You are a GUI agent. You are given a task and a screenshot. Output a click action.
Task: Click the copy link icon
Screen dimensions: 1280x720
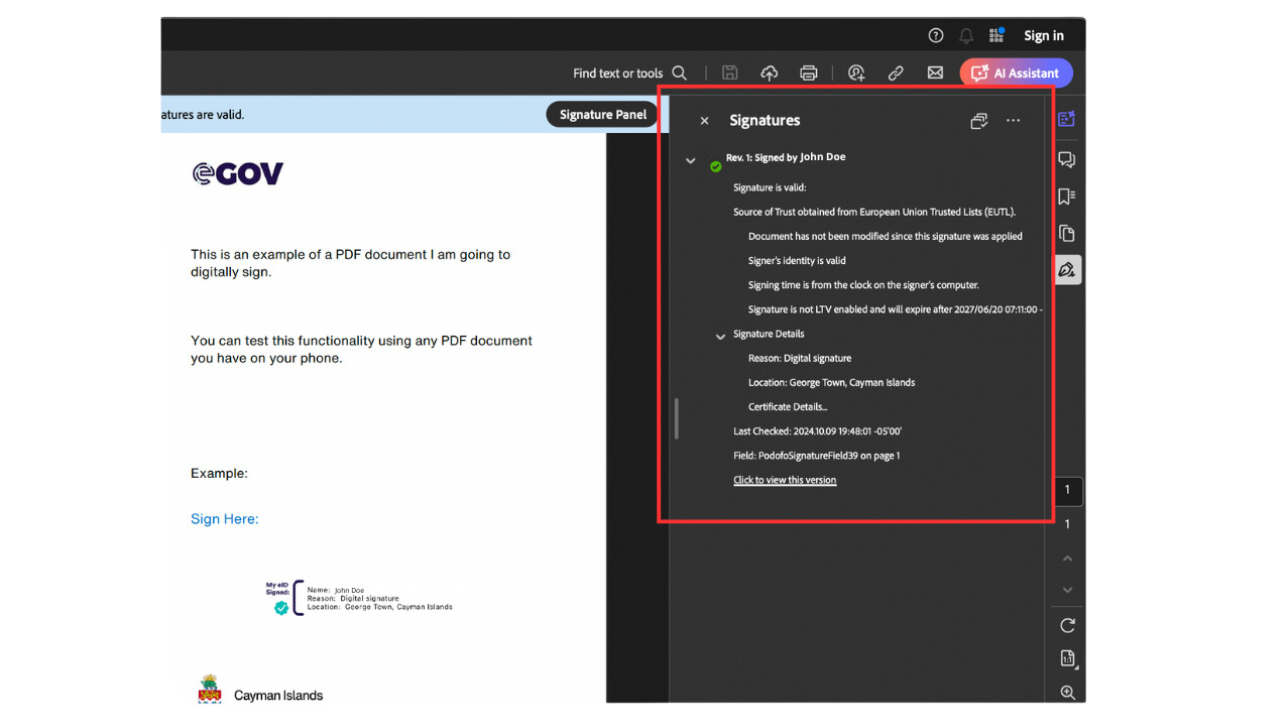coord(896,73)
